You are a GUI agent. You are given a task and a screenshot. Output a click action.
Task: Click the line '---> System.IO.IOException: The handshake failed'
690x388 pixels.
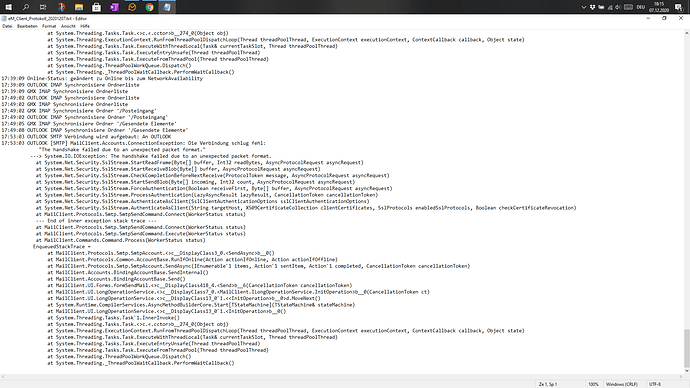click(x=151, y=156)
